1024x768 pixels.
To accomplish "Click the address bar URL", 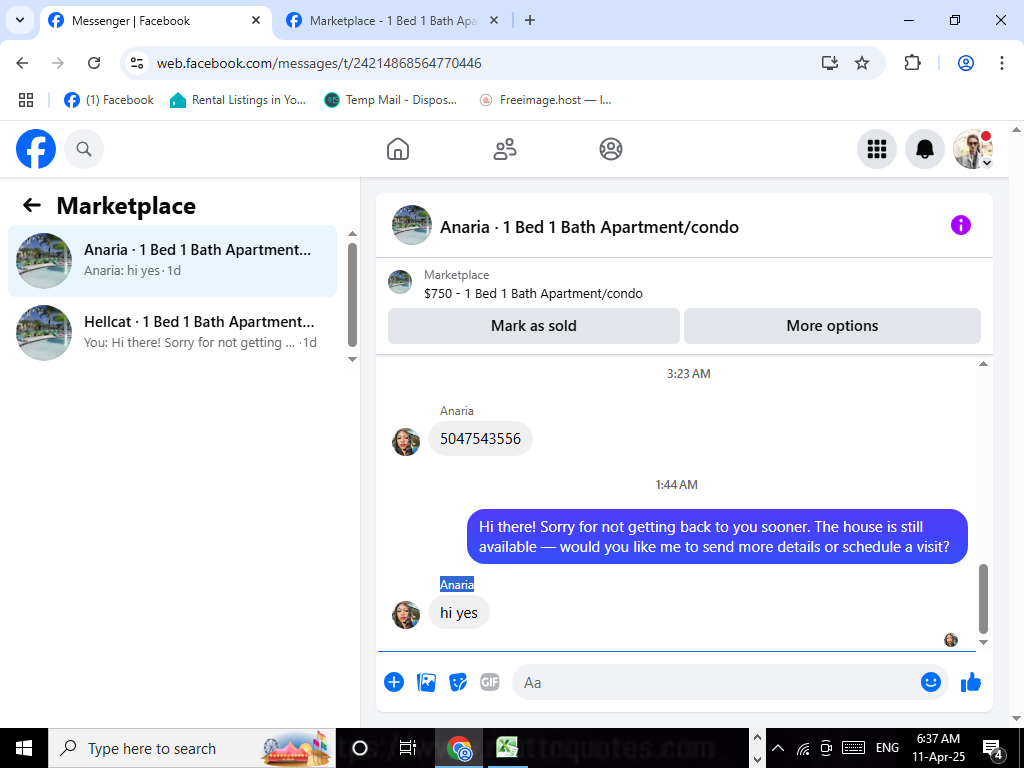I will coord(319,63).
